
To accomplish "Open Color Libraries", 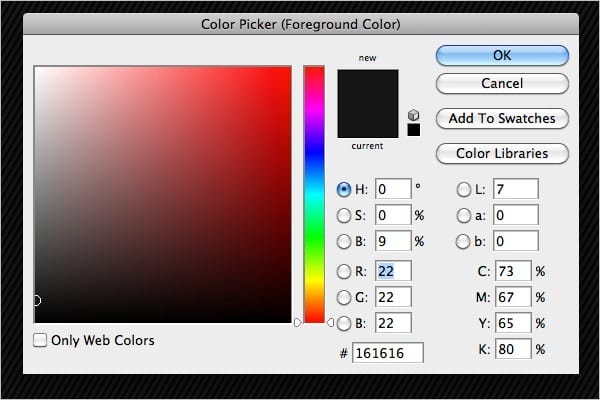I will coord(502,153).
